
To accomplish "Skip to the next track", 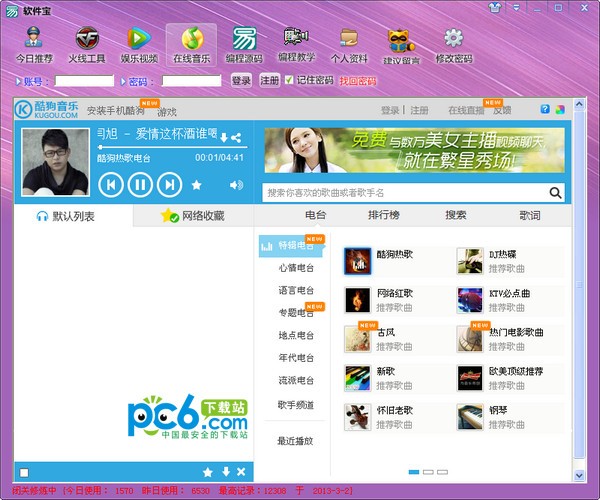I will 170,185.
